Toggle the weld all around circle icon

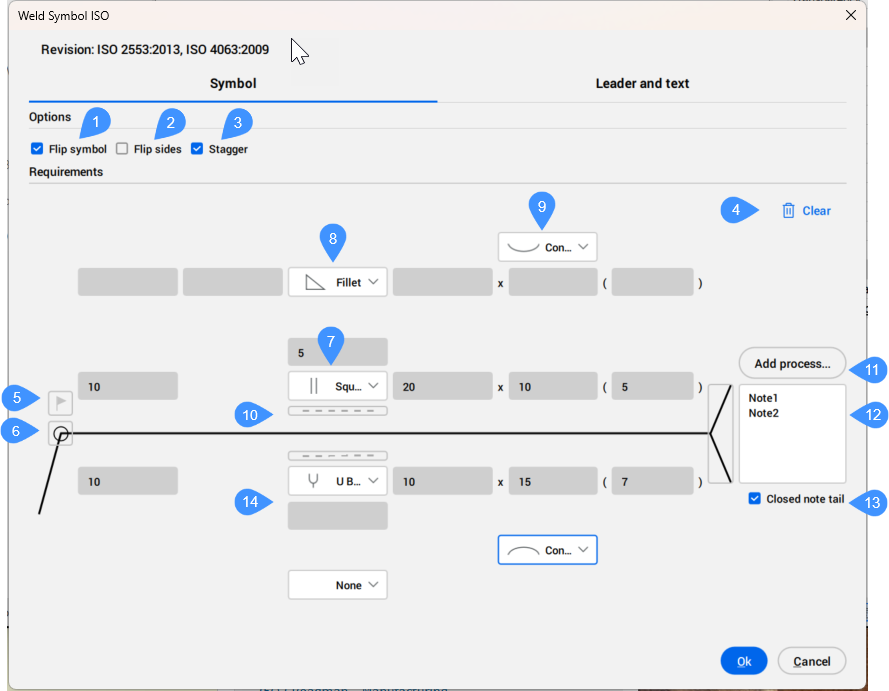point(60,433)
